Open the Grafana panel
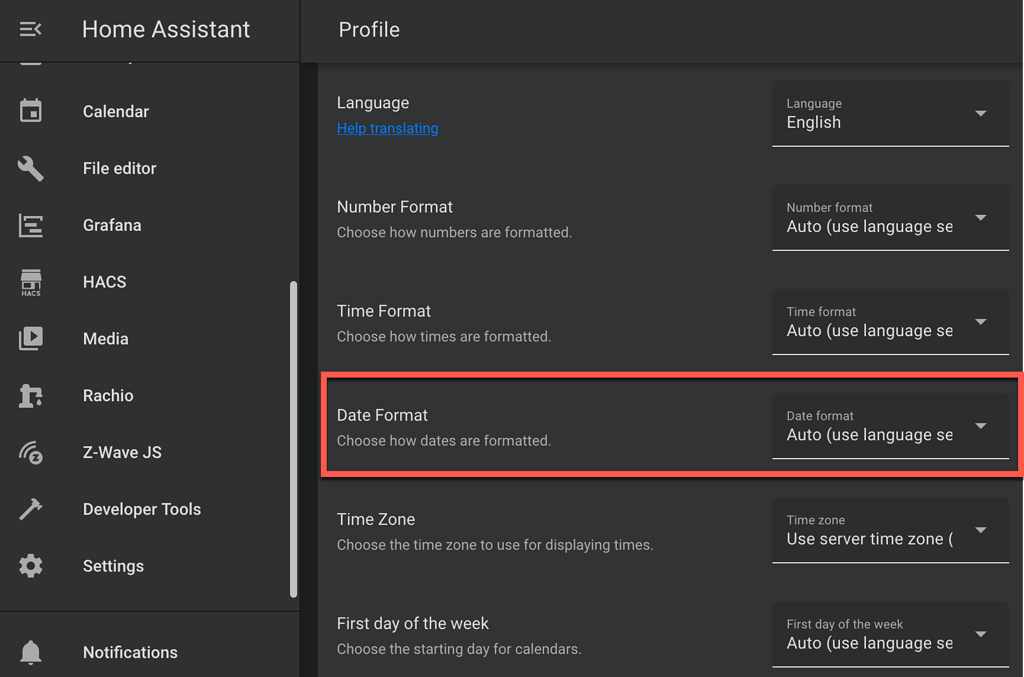Screen dimensions: 1024x677 click(x=111, y=225)
